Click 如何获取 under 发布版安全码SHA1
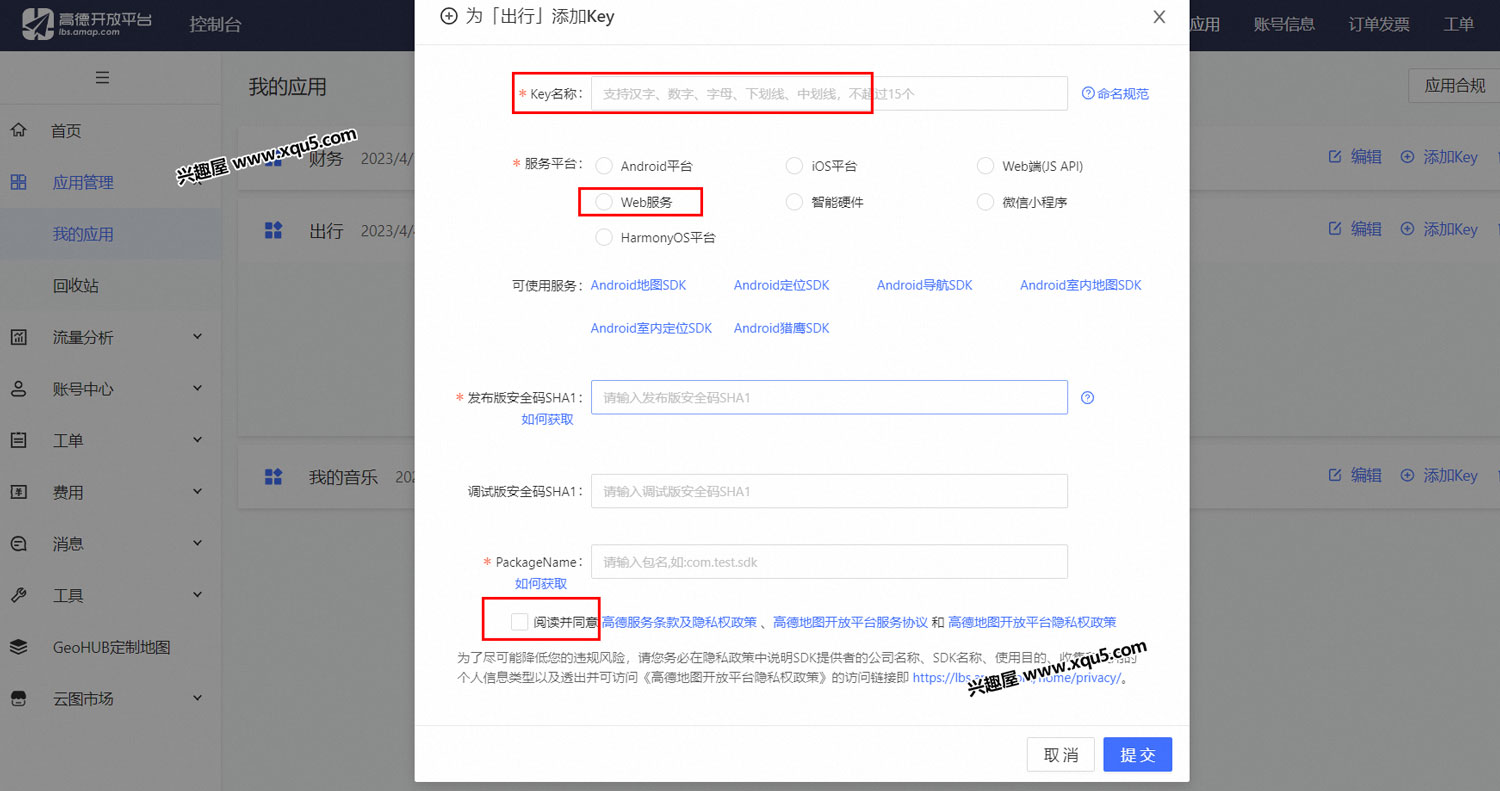1500x791 pixels. pyautogui.click(x=547, y=419)
